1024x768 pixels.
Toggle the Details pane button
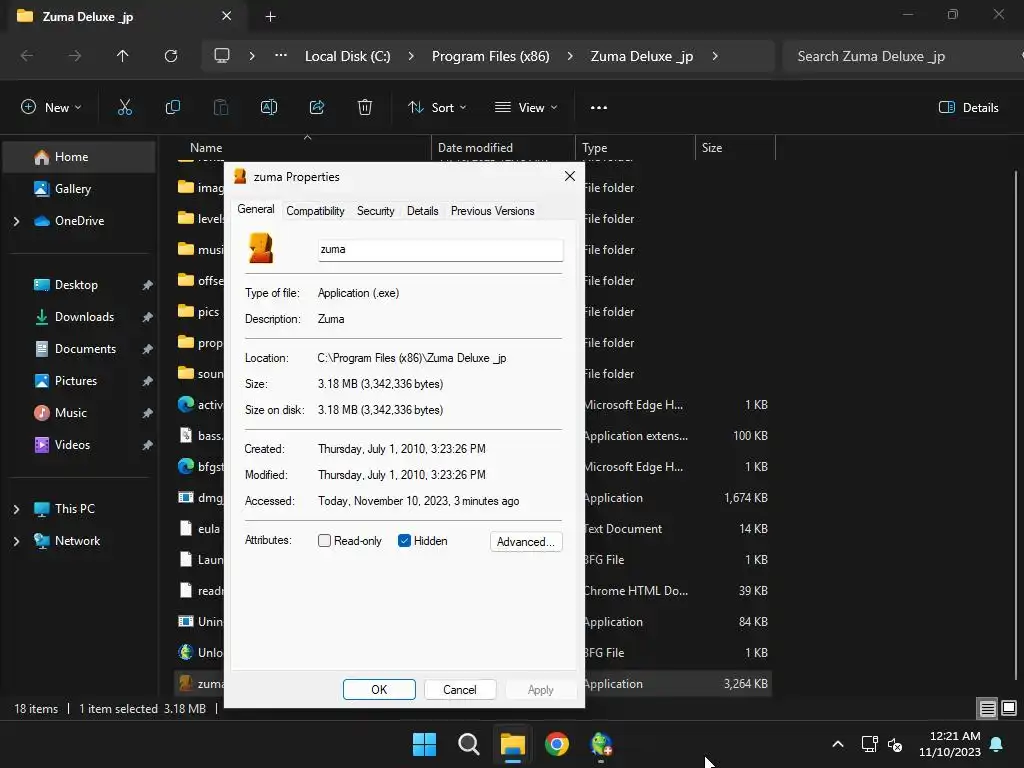tap(968, 108)
